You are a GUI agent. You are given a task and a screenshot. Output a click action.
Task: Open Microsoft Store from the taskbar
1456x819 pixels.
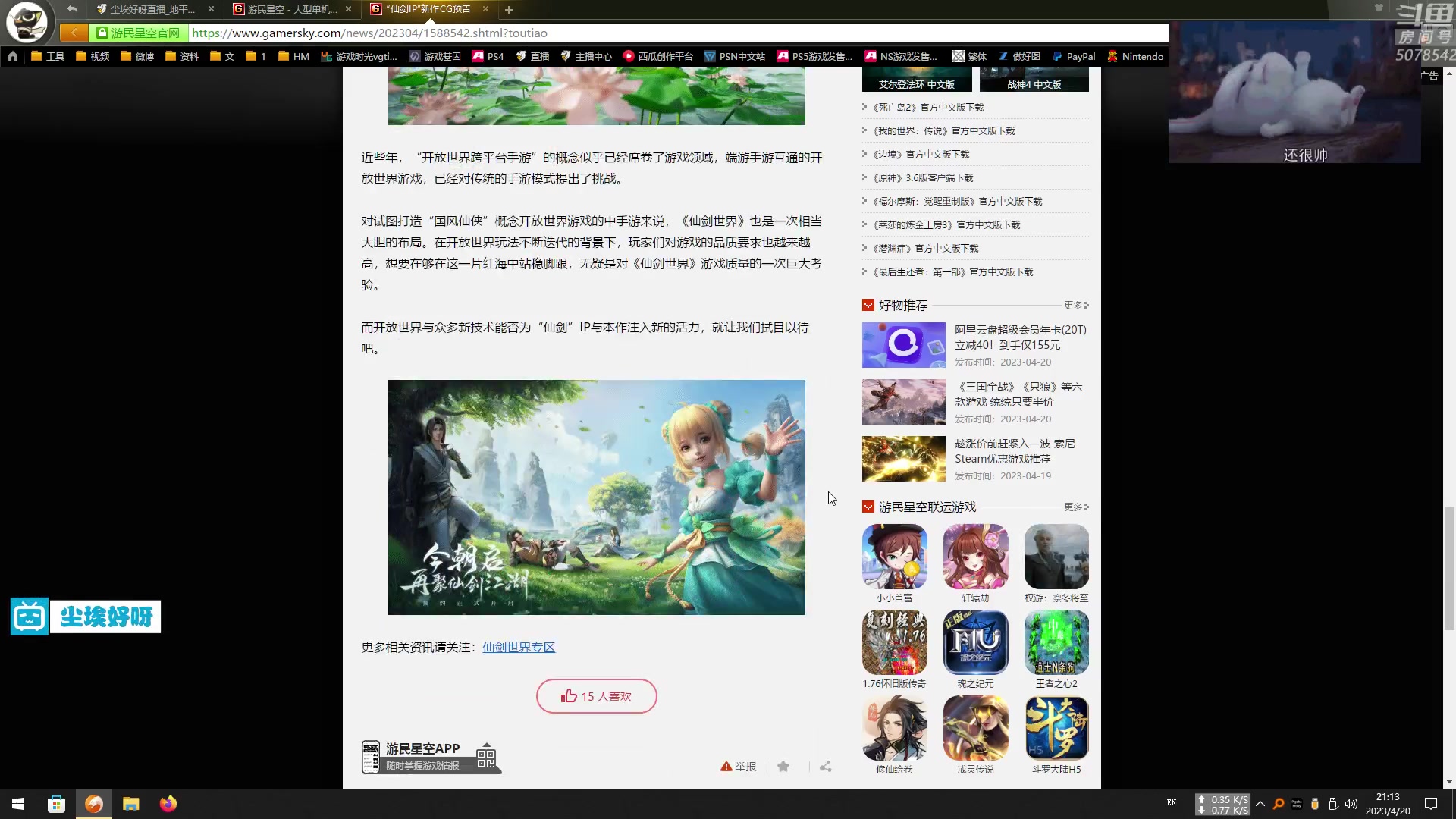click(56, 804)
